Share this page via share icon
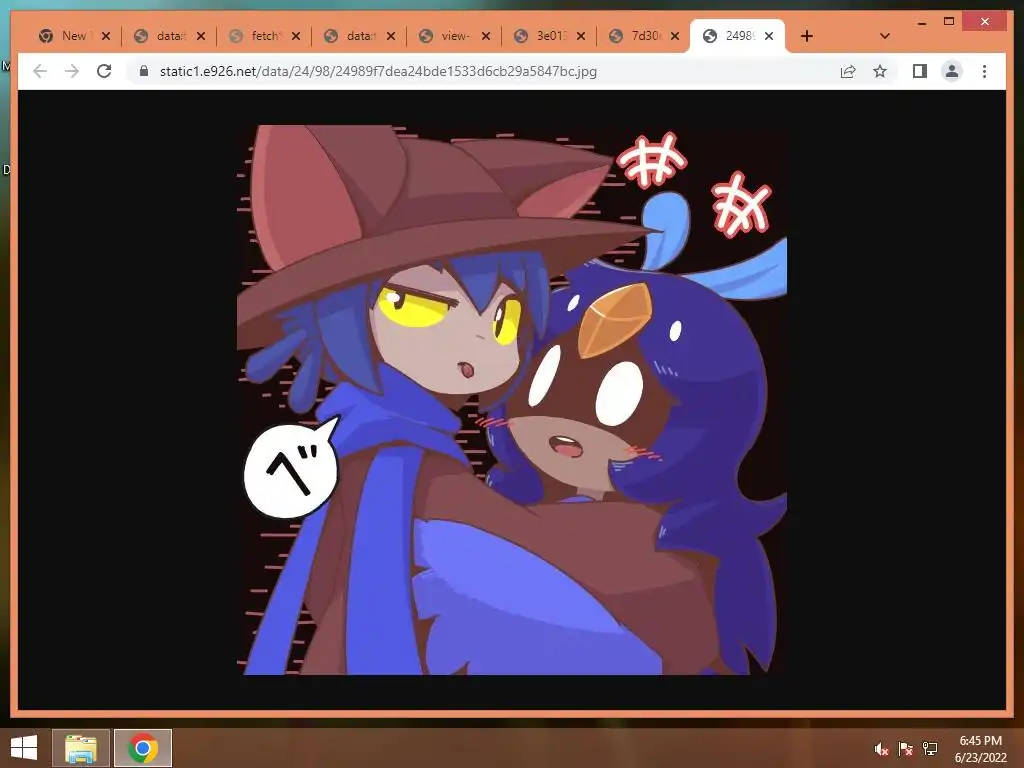 pyautogui.click(x=848, y=71)
